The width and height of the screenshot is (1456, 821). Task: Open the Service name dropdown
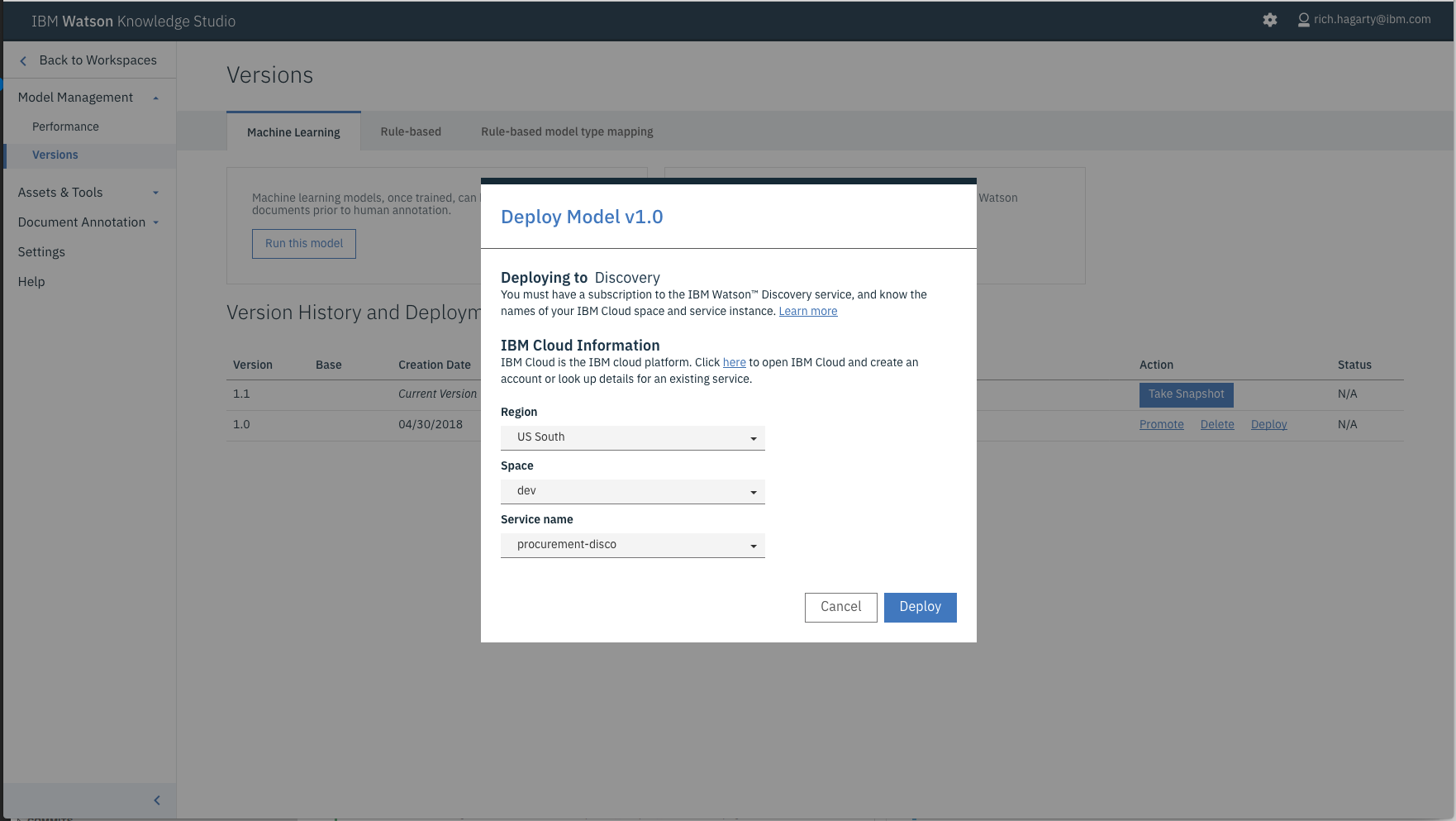coord(633,545)
